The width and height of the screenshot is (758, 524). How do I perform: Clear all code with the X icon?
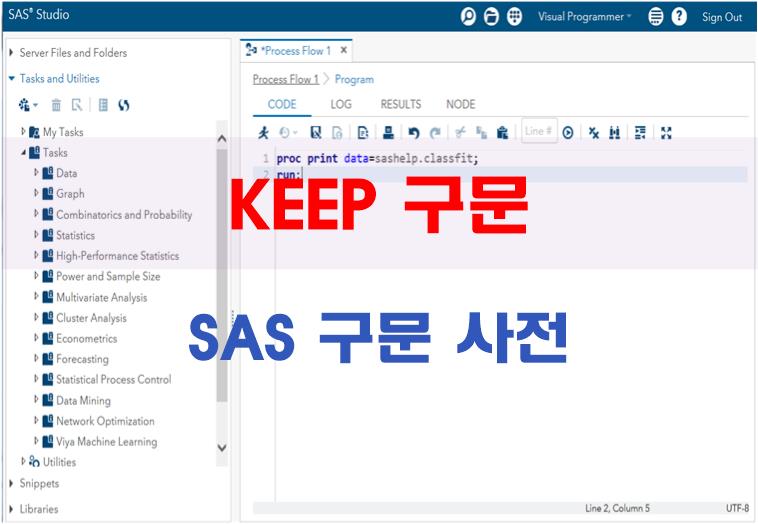(x=594, y=132)
